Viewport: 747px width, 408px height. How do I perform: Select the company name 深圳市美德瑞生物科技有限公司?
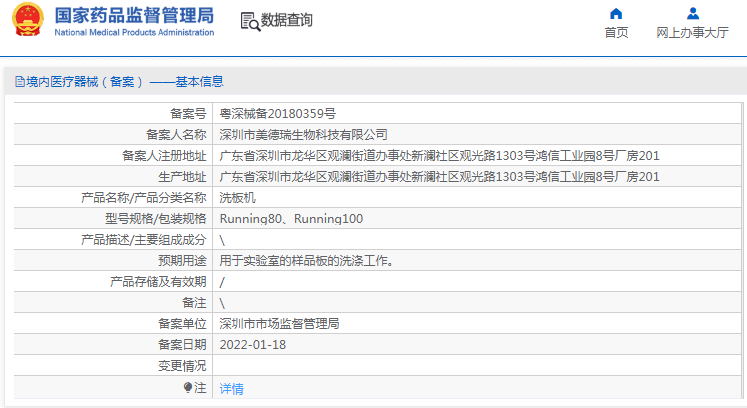click(303, 134)
